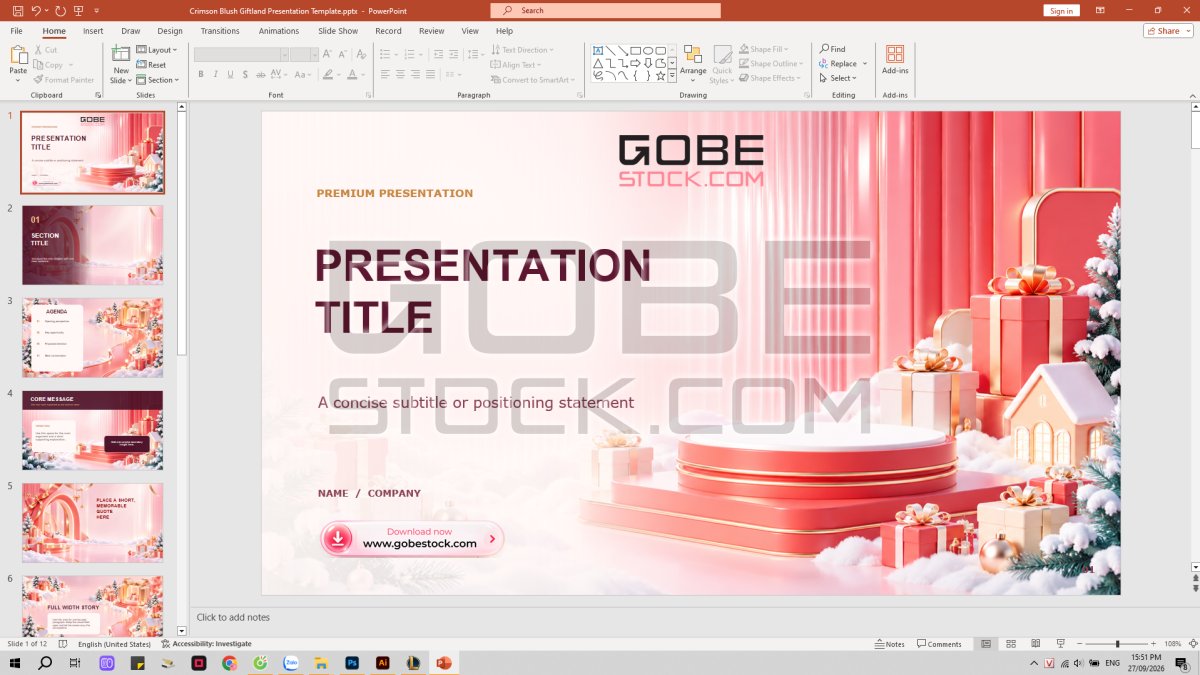
Task: Switch to the View tab
Action: click(470, 31)
